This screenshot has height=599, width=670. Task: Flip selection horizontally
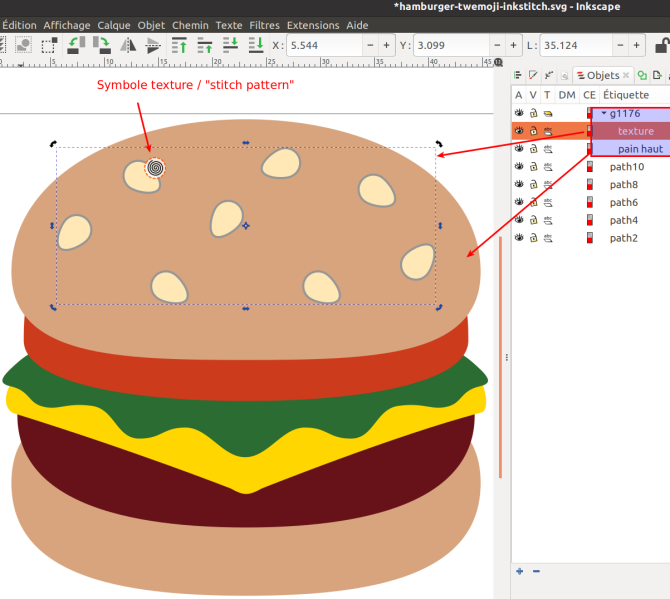pos(128,45)
